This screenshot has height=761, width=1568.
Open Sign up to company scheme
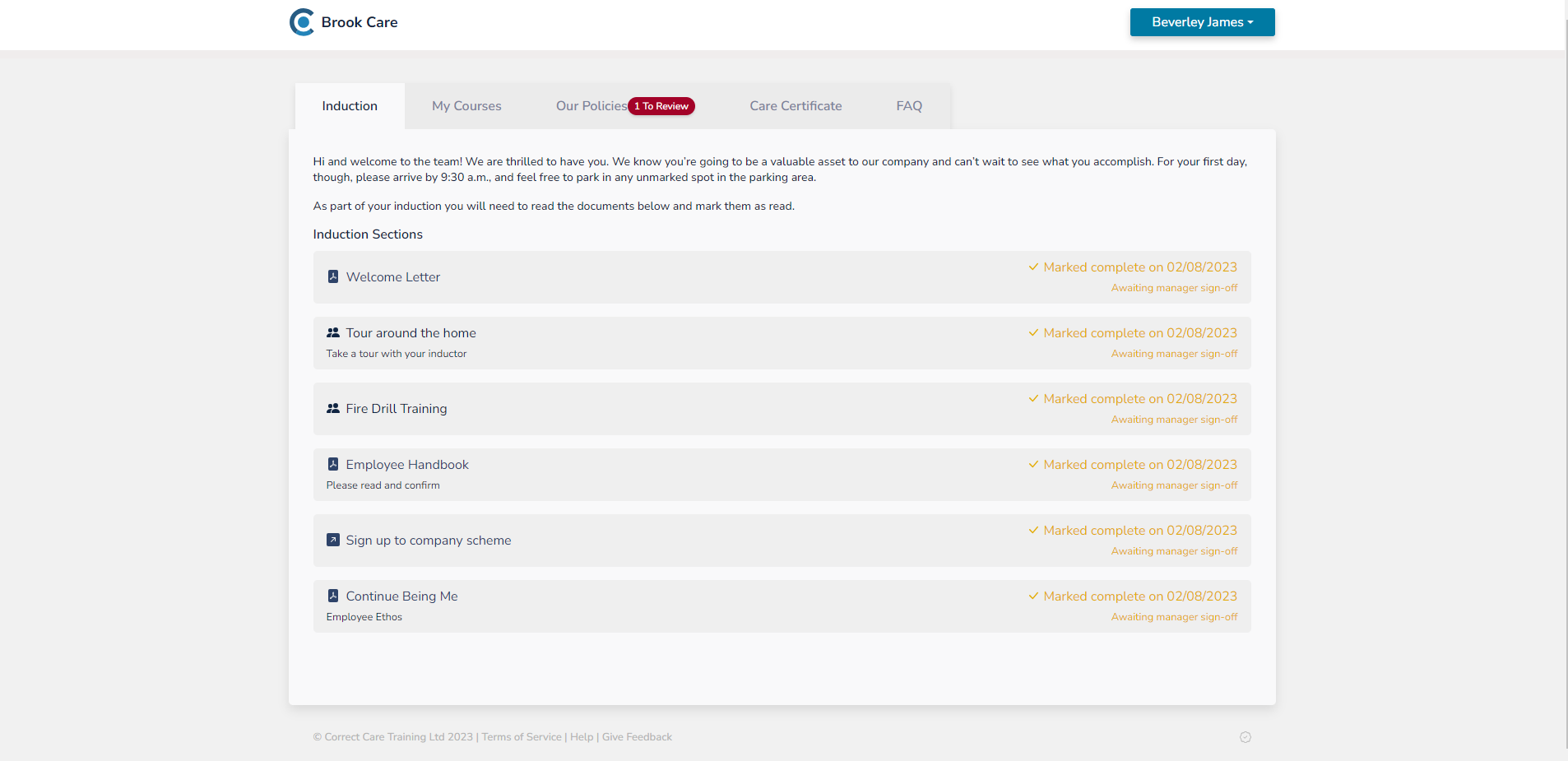click(429, 541)
